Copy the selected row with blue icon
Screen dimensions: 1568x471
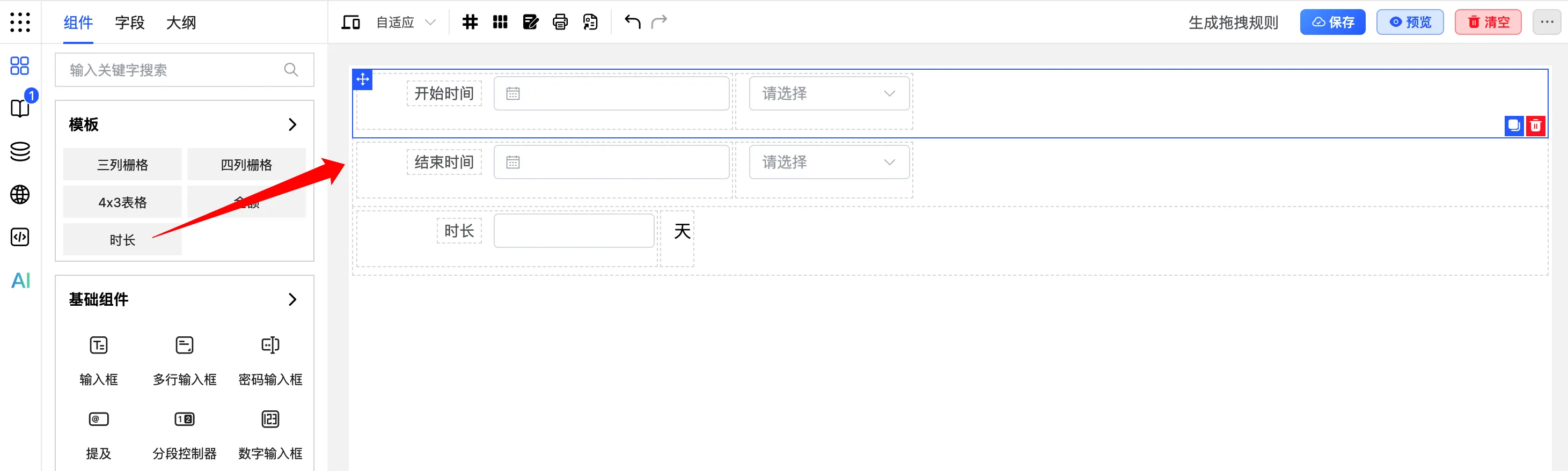1514,126
